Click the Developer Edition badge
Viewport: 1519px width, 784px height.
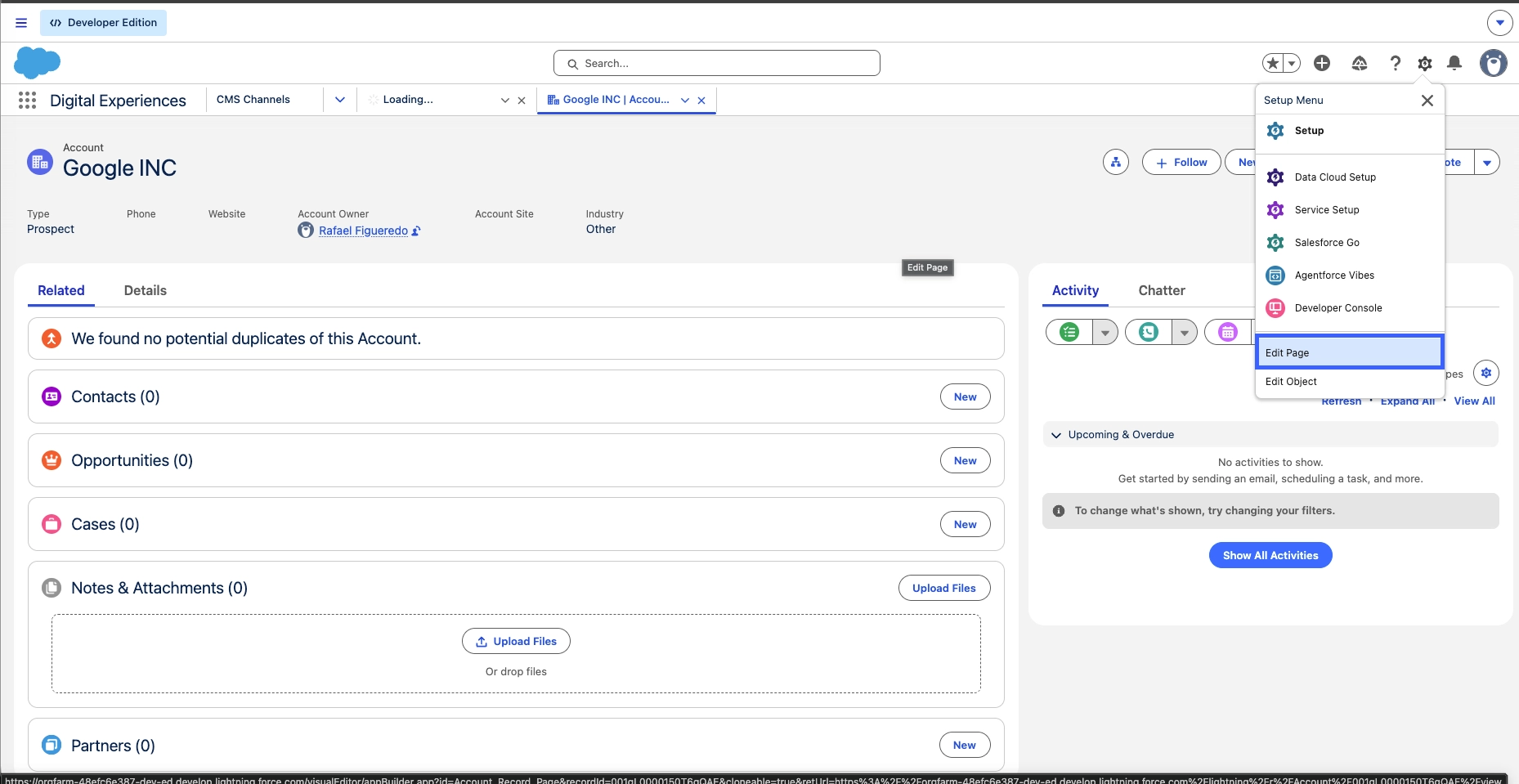[x=103, y=23]
